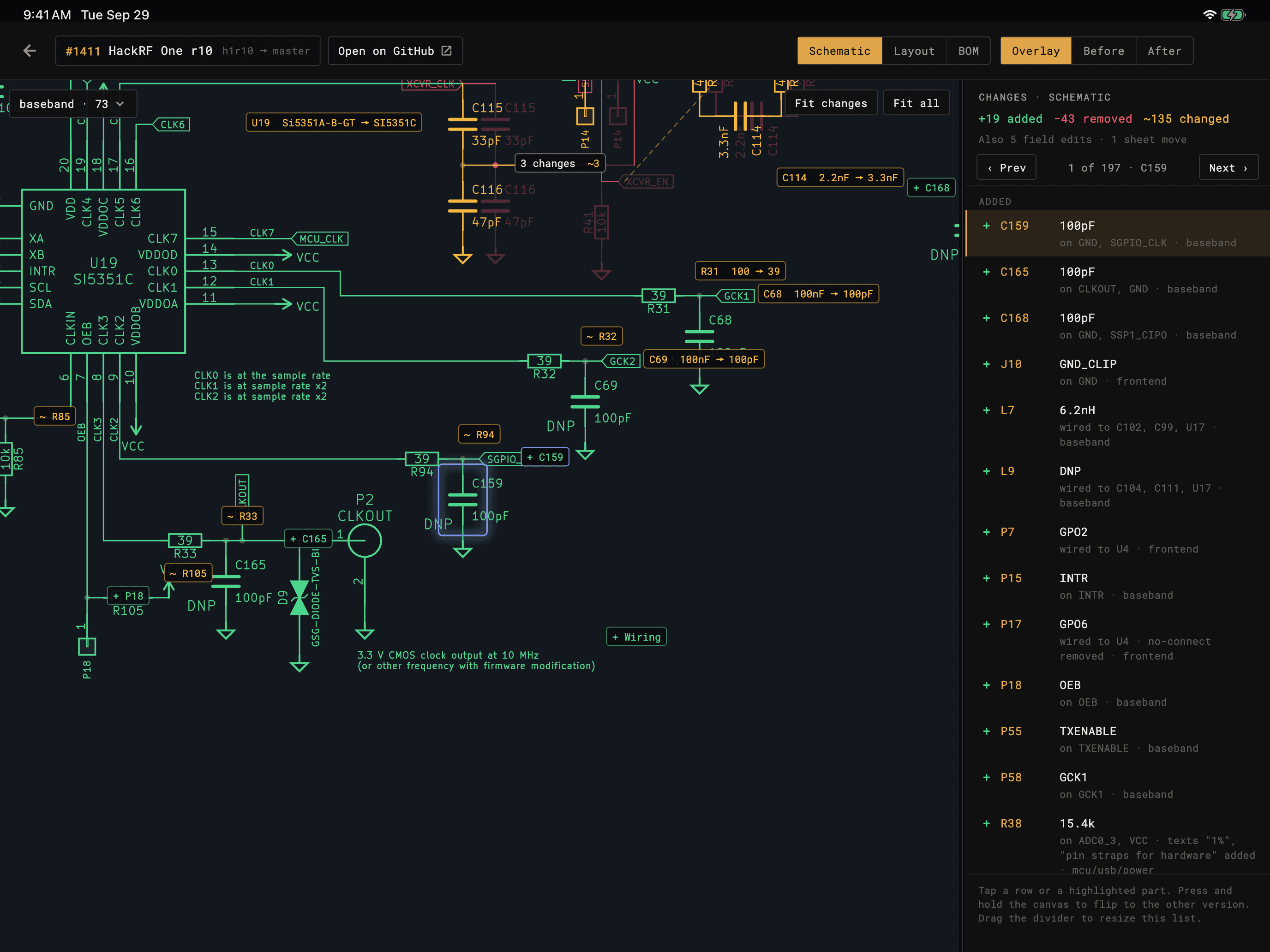Select the Overlay comparison mode
This screenshot has height=952, width=1270.
click(x=1036, y=51)
